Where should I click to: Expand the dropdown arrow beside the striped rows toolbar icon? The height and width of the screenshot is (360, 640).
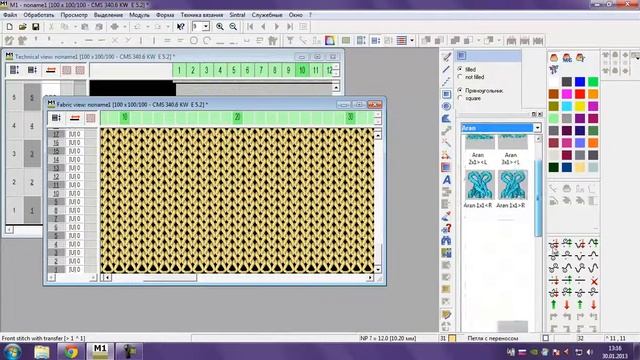[412, 40]
